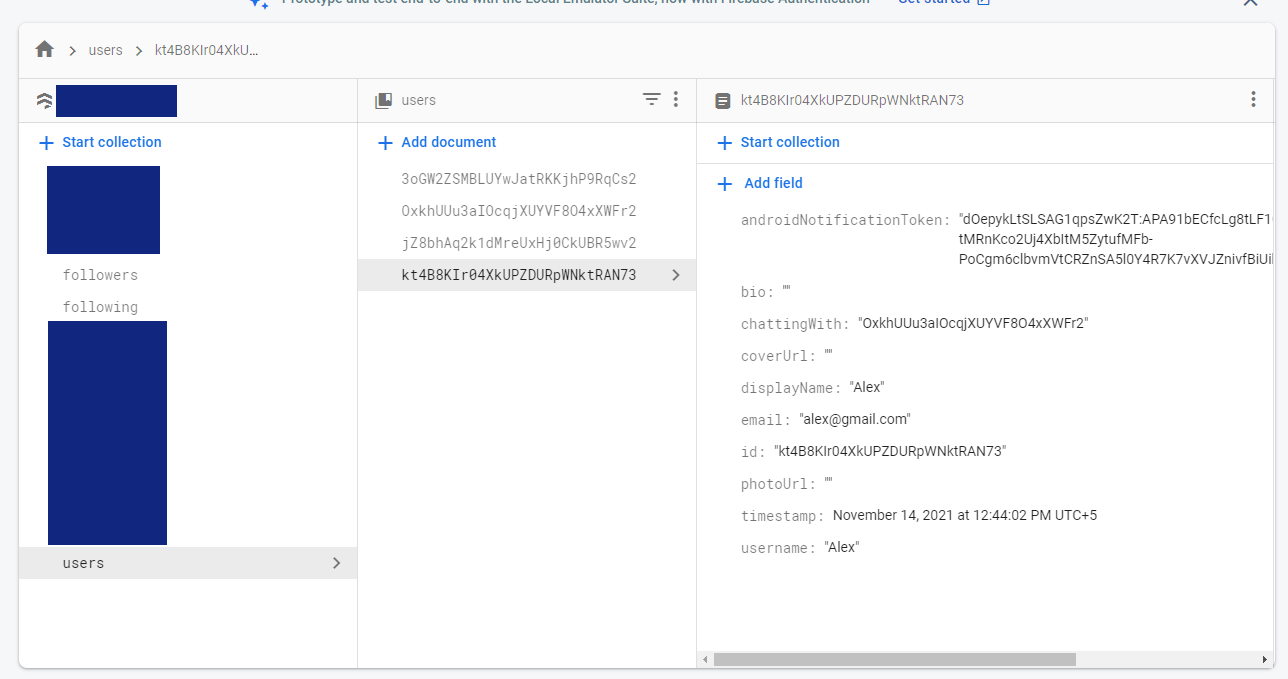Click the document icon beside kt4B8KIr04Xk header
Viewport: 1288px width, 679px height.
coord(722,100)
